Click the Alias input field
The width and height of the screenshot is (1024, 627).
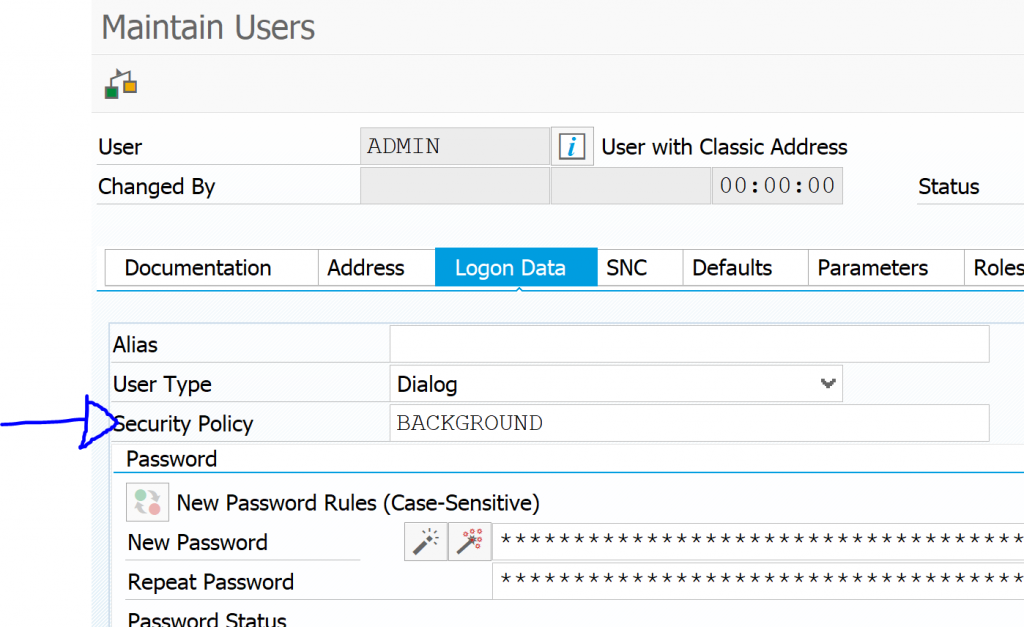click(688, 343)
